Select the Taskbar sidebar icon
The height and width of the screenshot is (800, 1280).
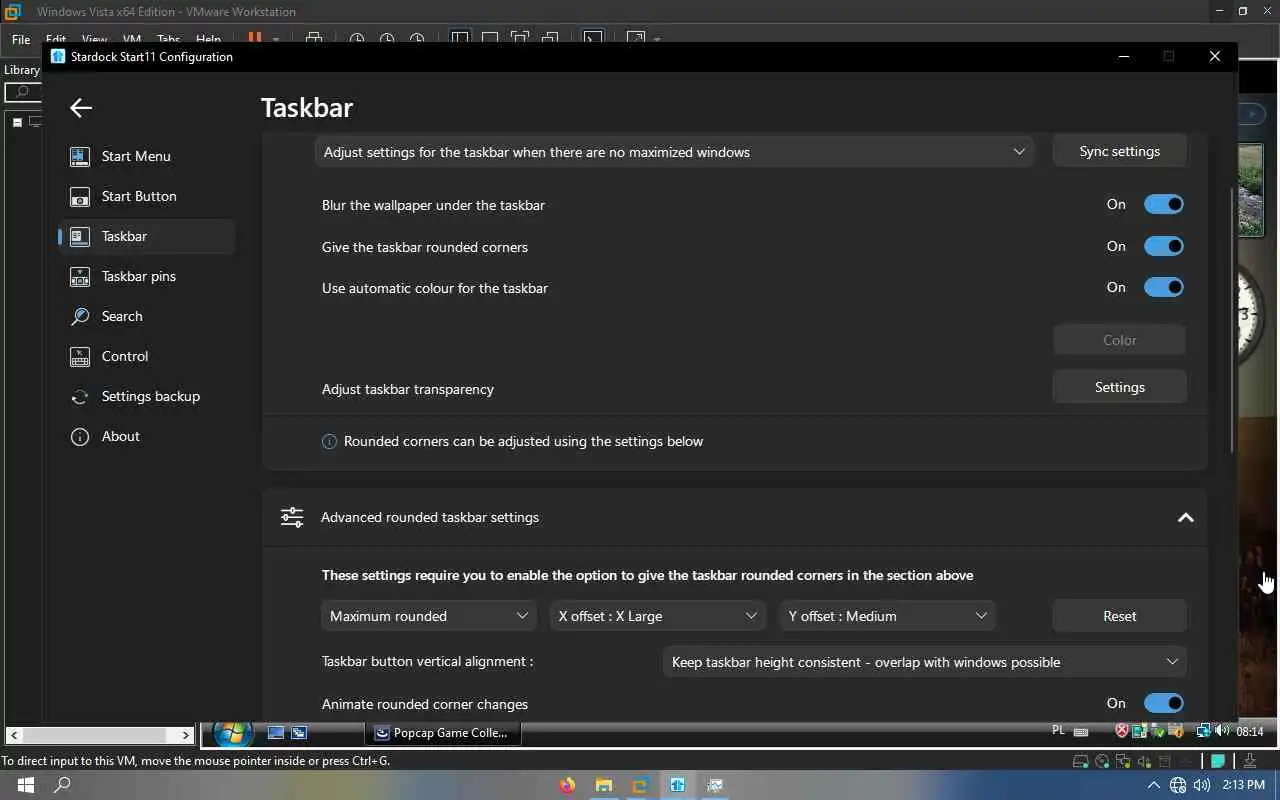[80, 236]
